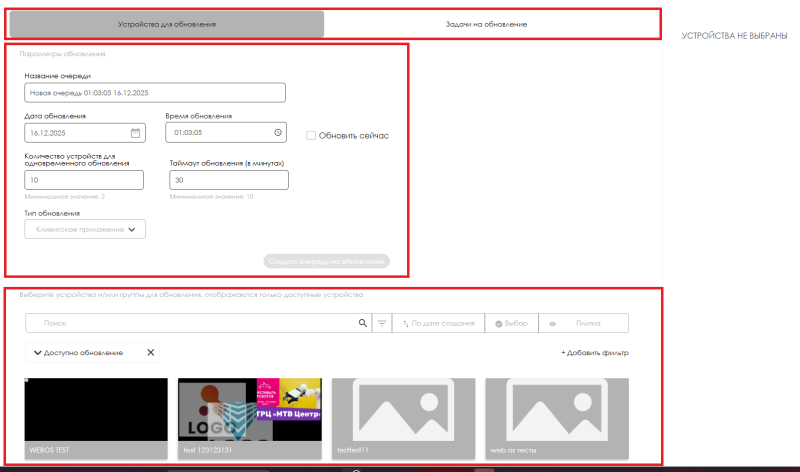Screen dimensions: 800x472
Task: Enable the 'Обновить сейчас' checkbox
Action: coord(311,135)
